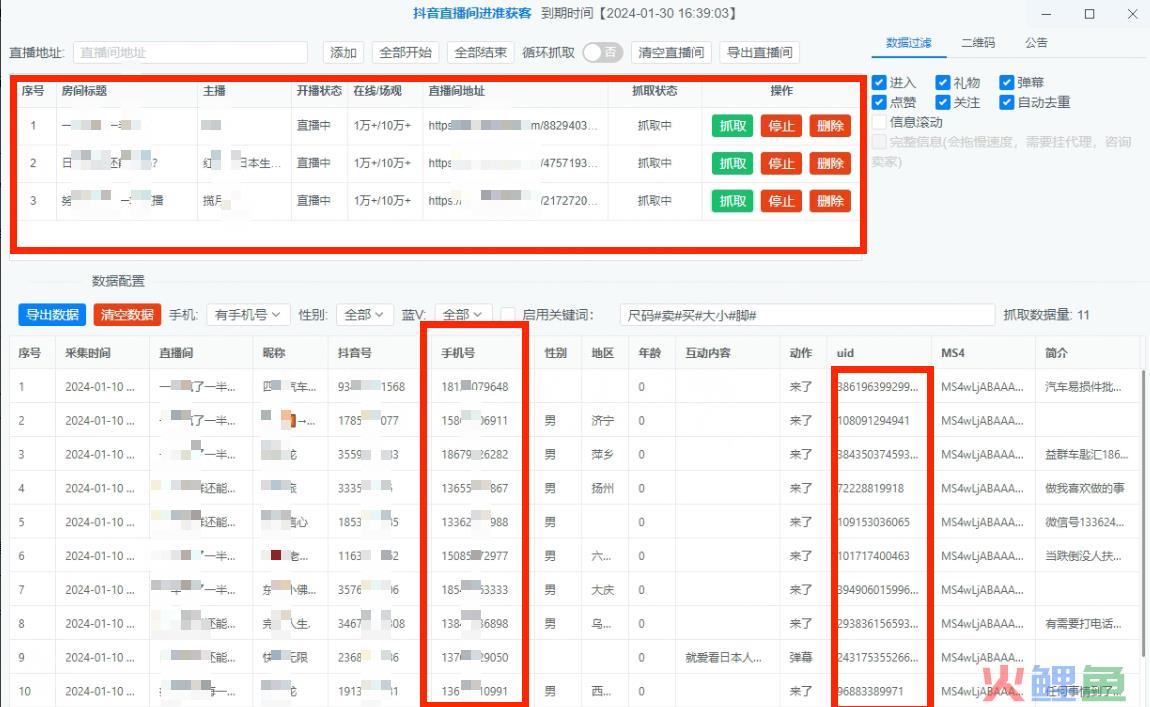Go to the 公告 tab
Image resolution: width=1150 pixels, height=707 pixels.
[1036, 43]
